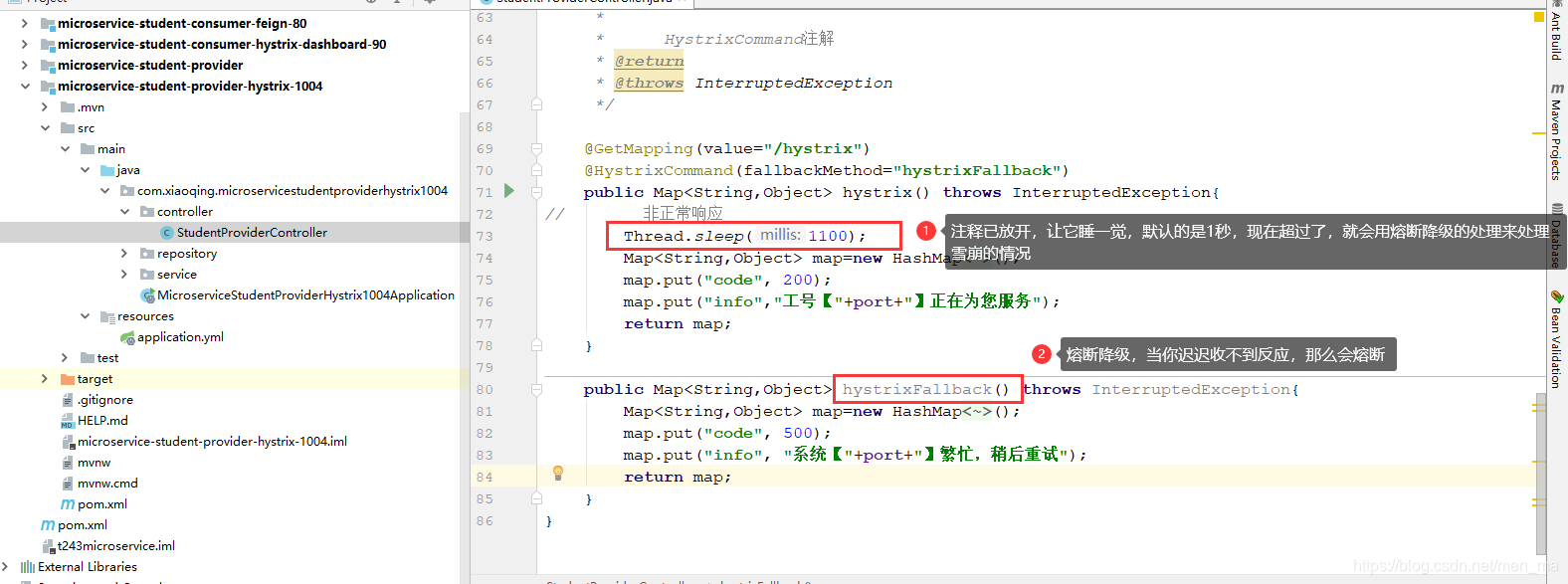The width and height of the screenshot is (1568, 584).
Task: Click the code value 200 on line 75
Action: [x=798, y=280]
